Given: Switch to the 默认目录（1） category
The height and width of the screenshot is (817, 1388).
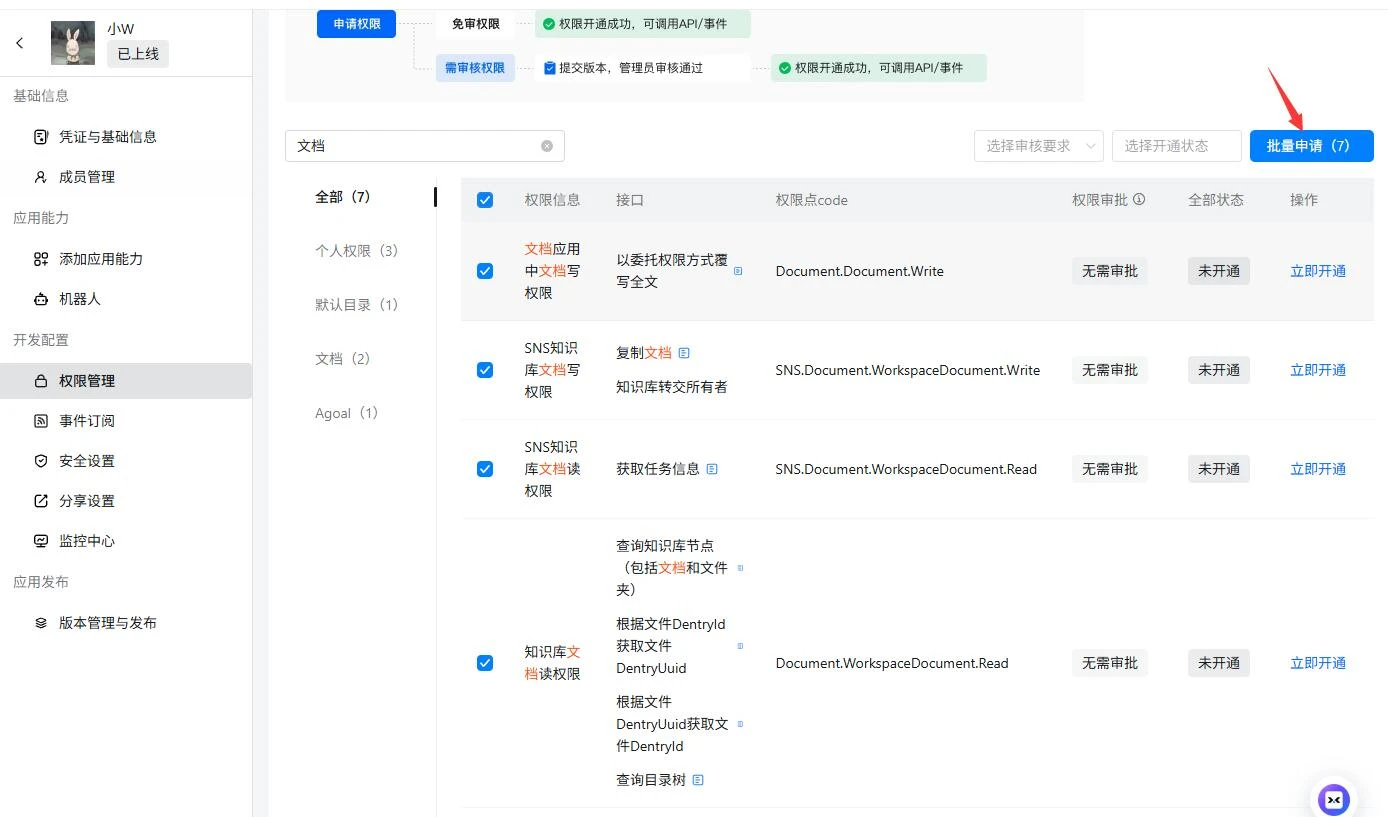Looking at the screenshot, I should point(357,305).
